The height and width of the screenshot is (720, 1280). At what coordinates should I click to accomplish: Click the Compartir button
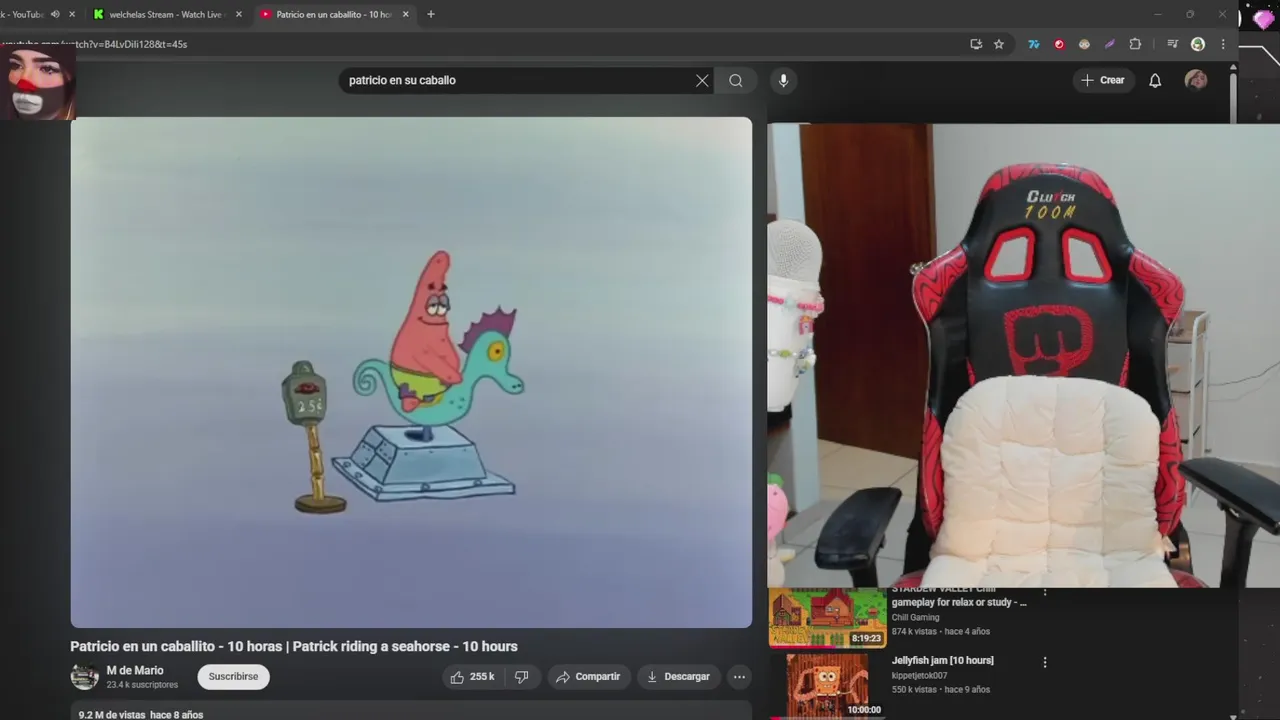point(588,677)
